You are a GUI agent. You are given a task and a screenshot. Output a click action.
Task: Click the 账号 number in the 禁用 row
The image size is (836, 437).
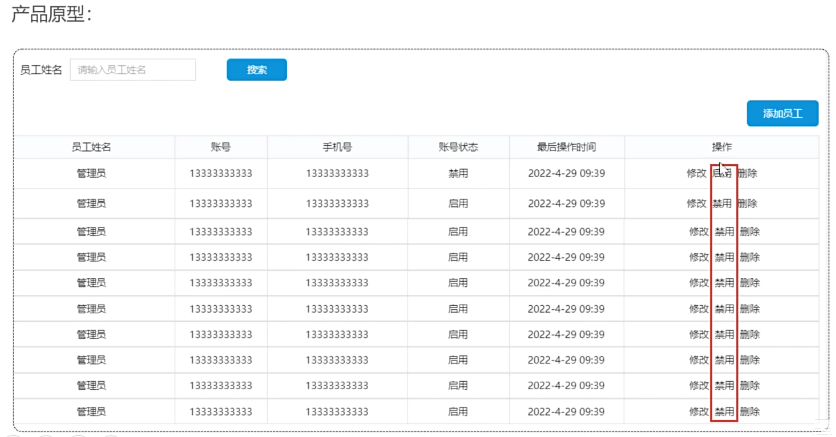(221, 173)
